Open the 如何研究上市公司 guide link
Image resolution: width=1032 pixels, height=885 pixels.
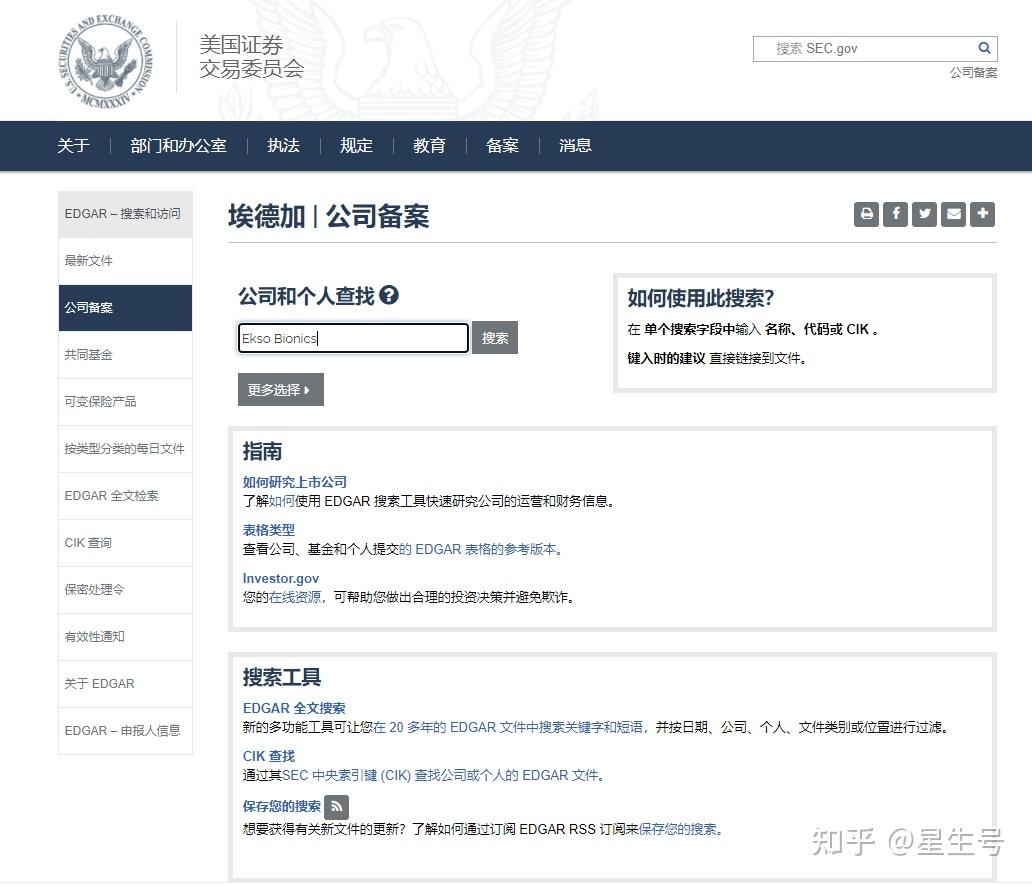(294, 481)
